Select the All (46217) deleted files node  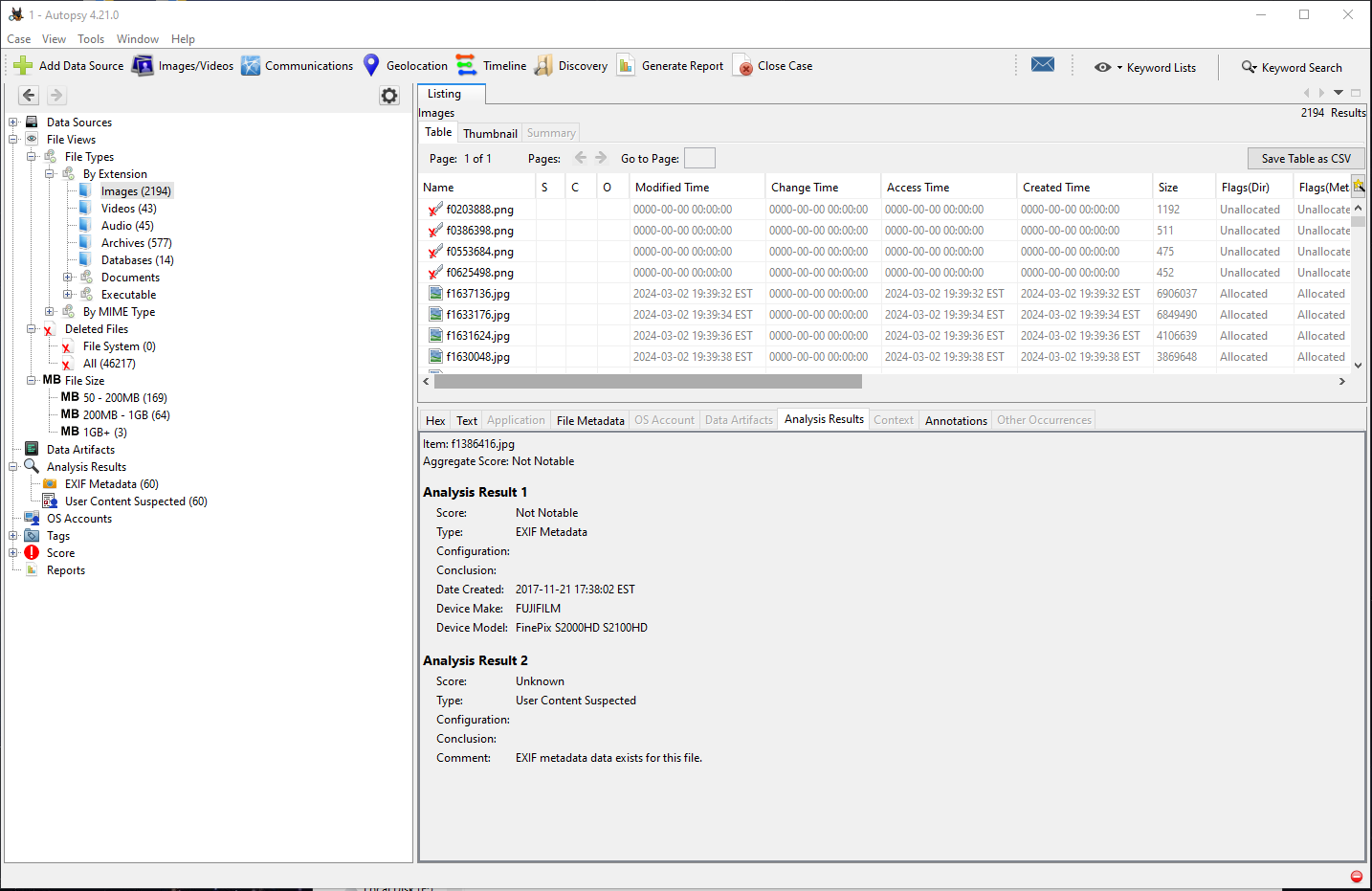(x=109, y=363)
